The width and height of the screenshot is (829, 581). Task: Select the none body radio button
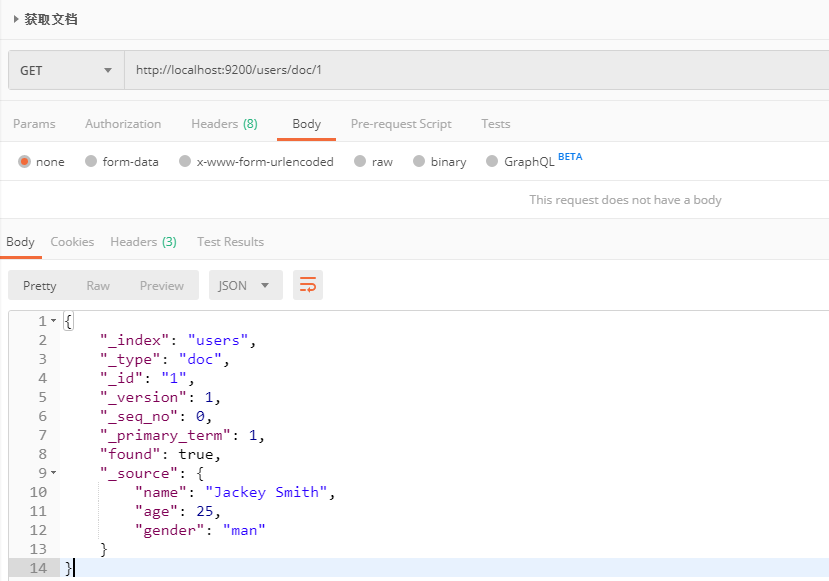[24, 161]
